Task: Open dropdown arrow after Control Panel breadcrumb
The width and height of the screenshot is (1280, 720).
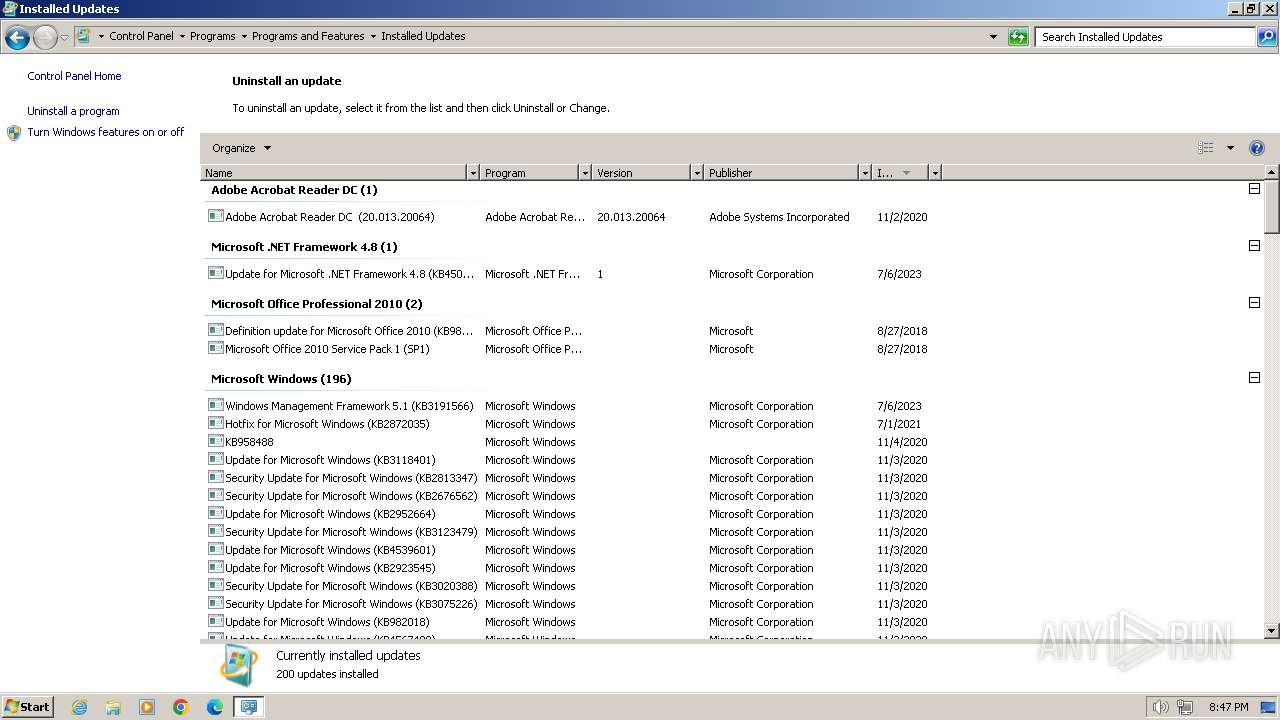Action: pos(182,36)
